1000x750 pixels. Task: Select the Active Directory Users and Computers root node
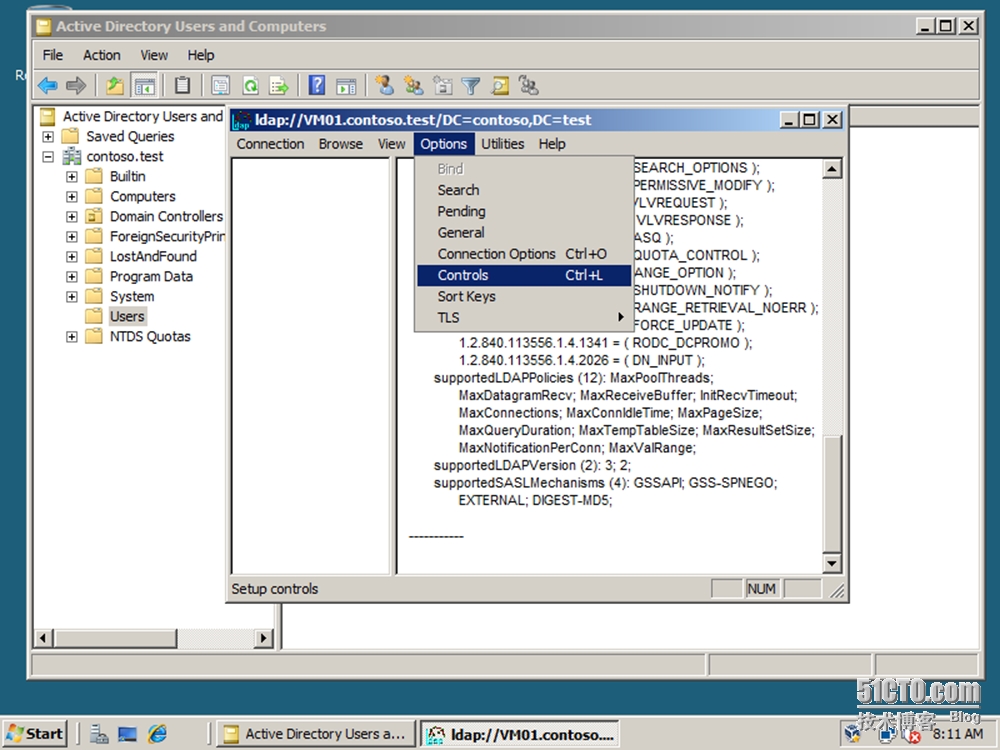point(142,116)
